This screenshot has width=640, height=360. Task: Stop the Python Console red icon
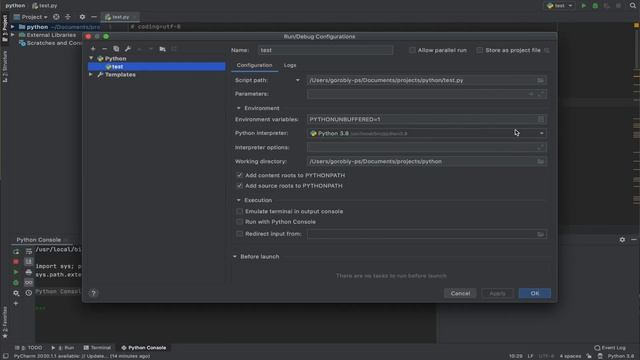[16, 262]
